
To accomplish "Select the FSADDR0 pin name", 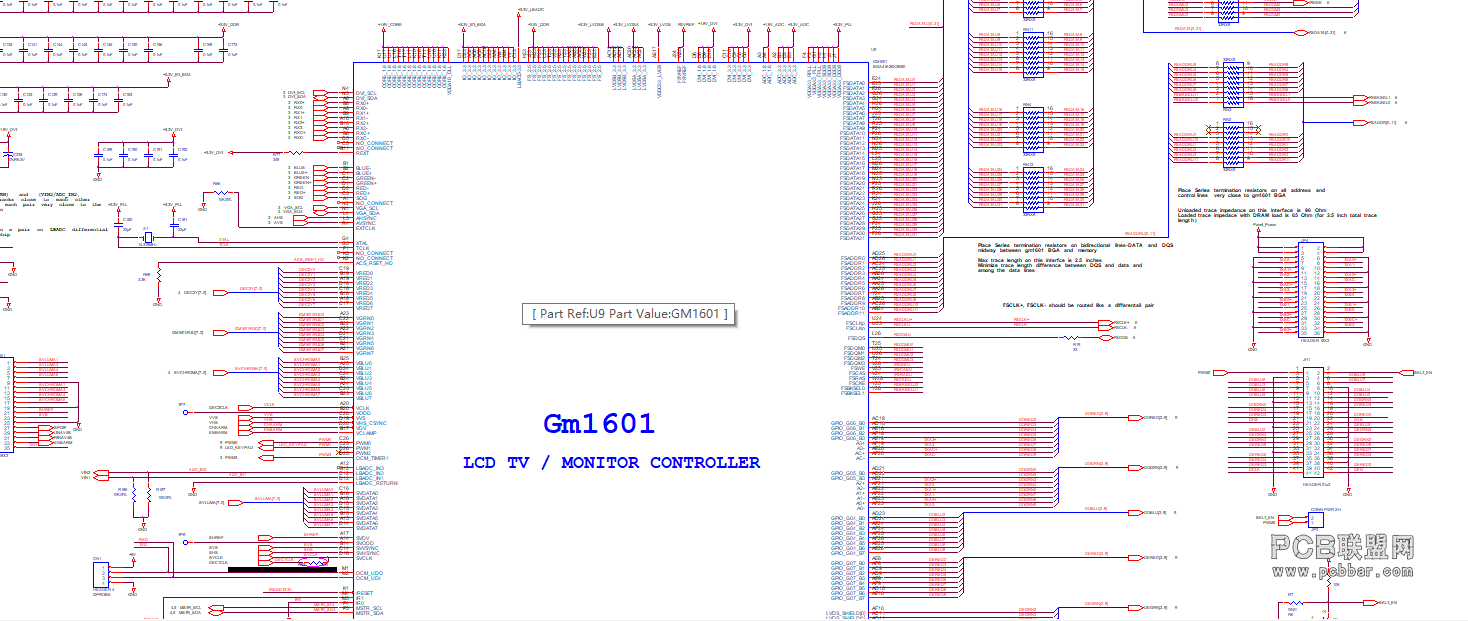I will (853, 258).
